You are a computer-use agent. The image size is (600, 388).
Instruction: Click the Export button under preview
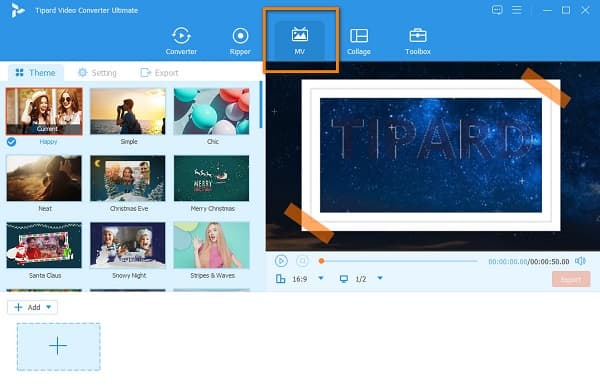[571, 279]
